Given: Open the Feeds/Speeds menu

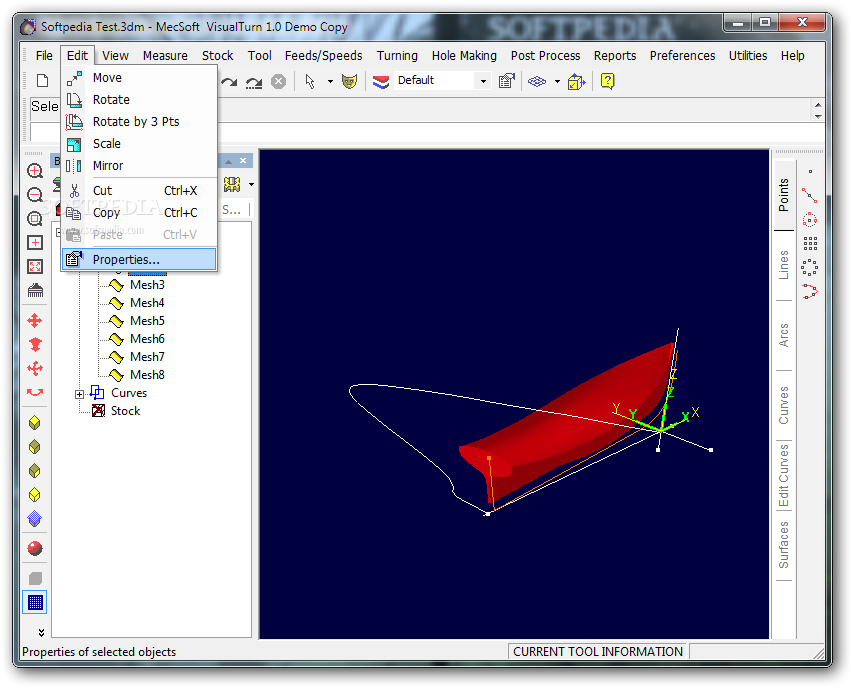Looking at the screenshot, I should click(323, 55).
